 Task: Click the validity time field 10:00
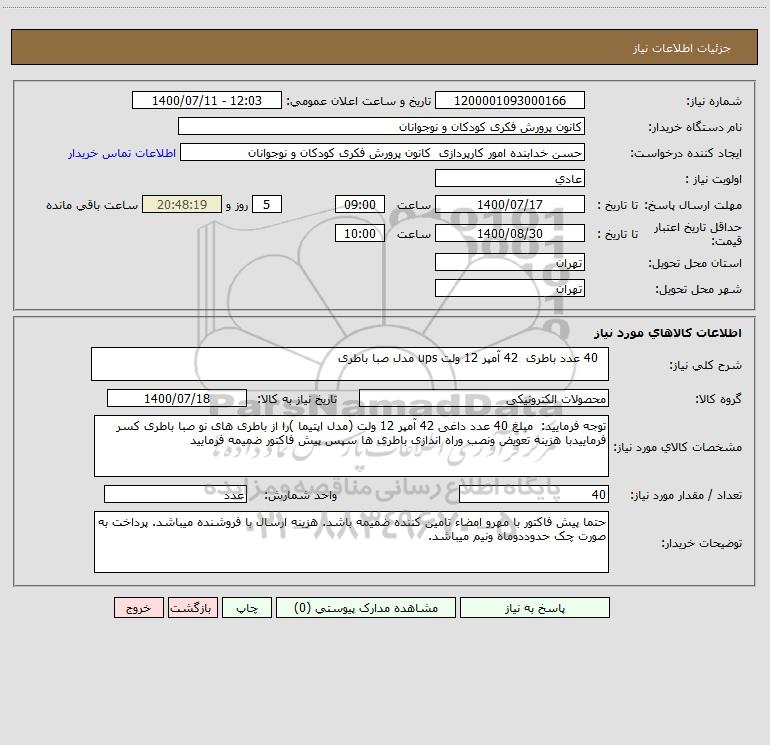359,233
